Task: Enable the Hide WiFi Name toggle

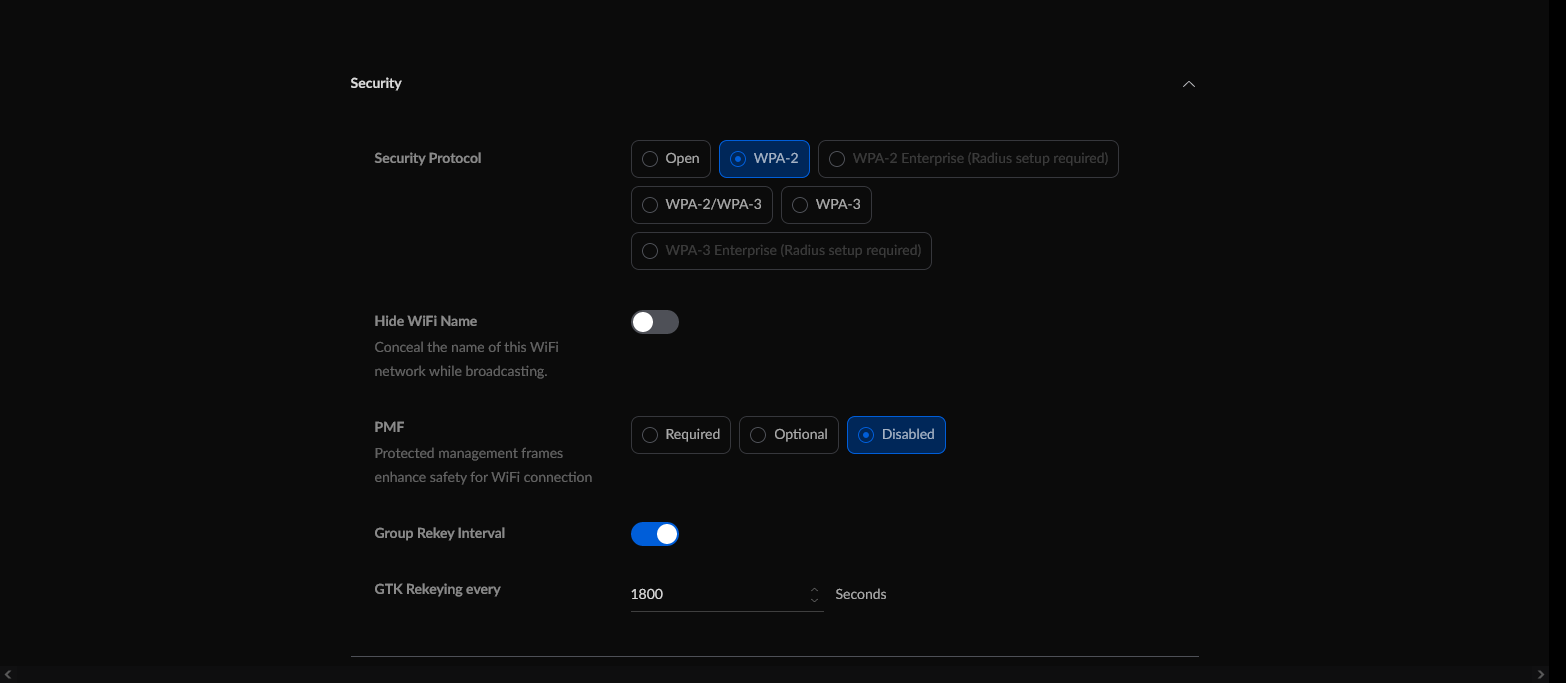Action: [655, 322]
